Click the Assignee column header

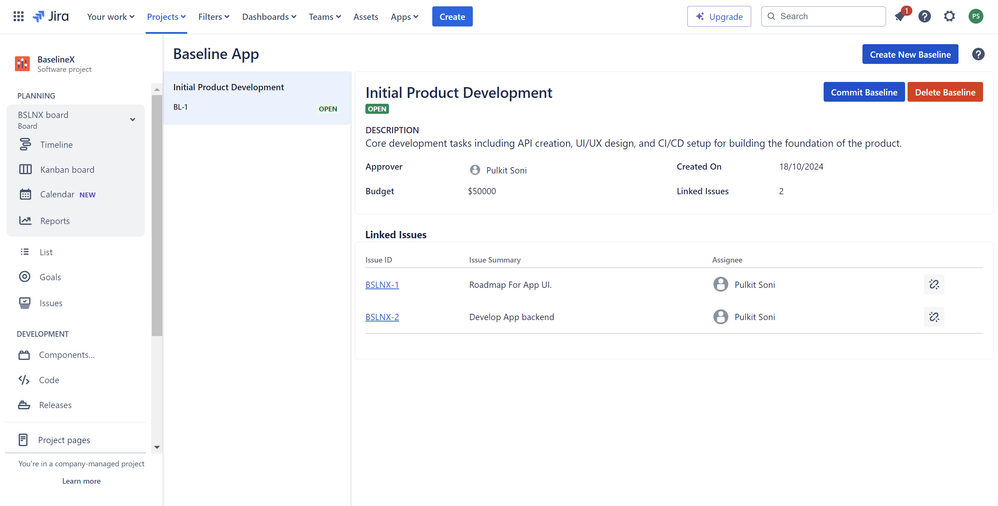coord(727,260)
